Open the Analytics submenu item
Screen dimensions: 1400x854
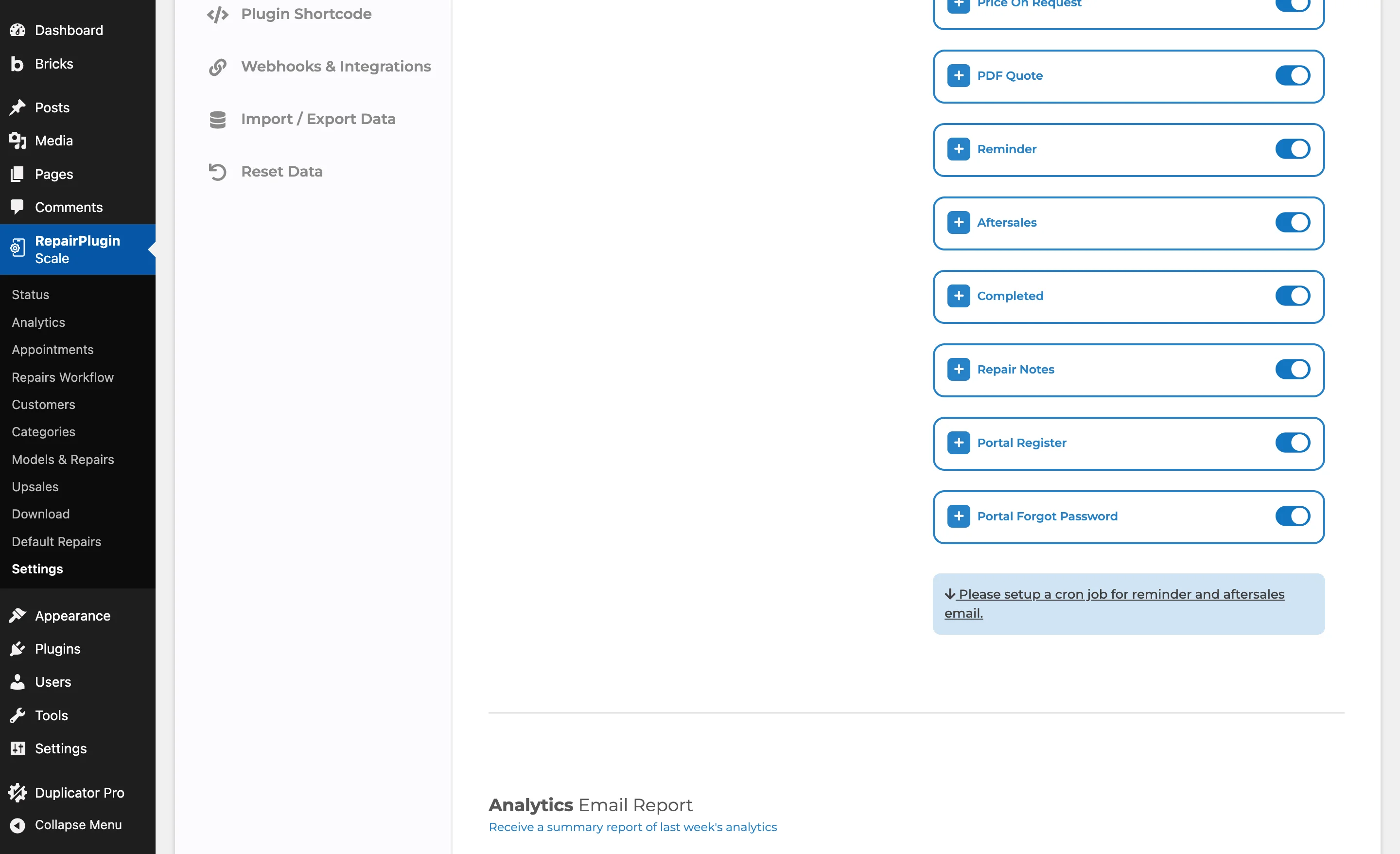click(38, 322)
